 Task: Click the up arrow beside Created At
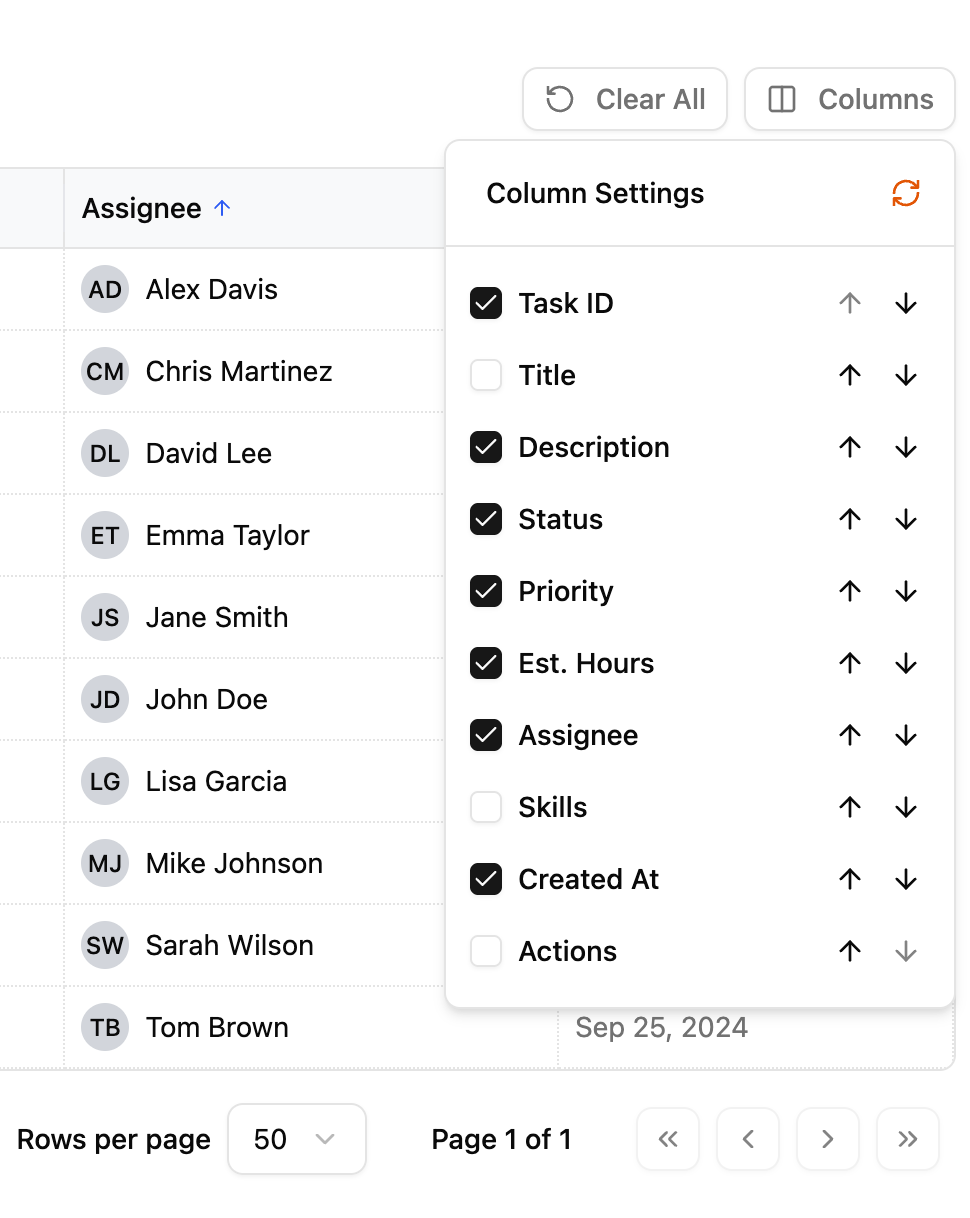[849, 879]
